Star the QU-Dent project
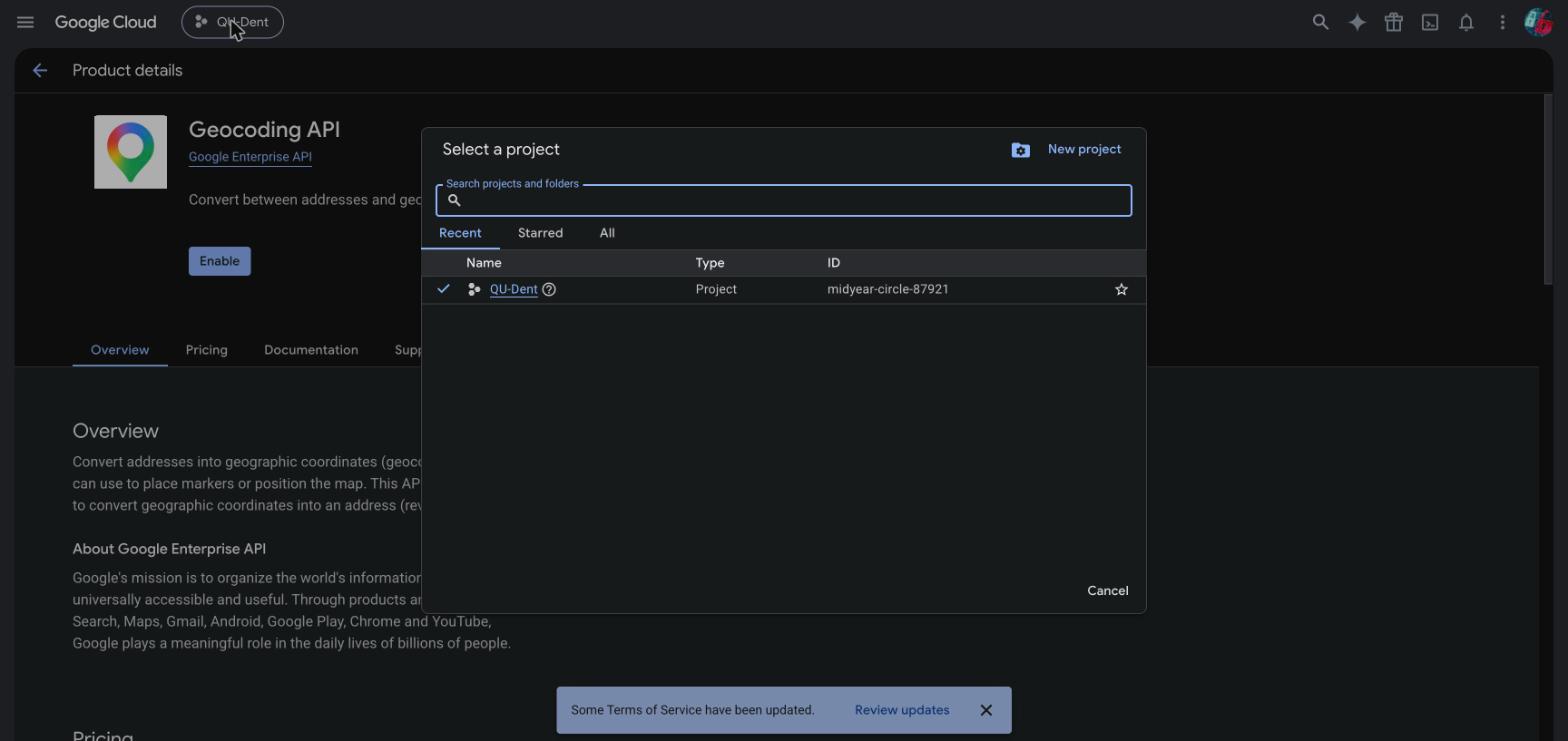1568x741 pixels. click(x=1121, y=289)
